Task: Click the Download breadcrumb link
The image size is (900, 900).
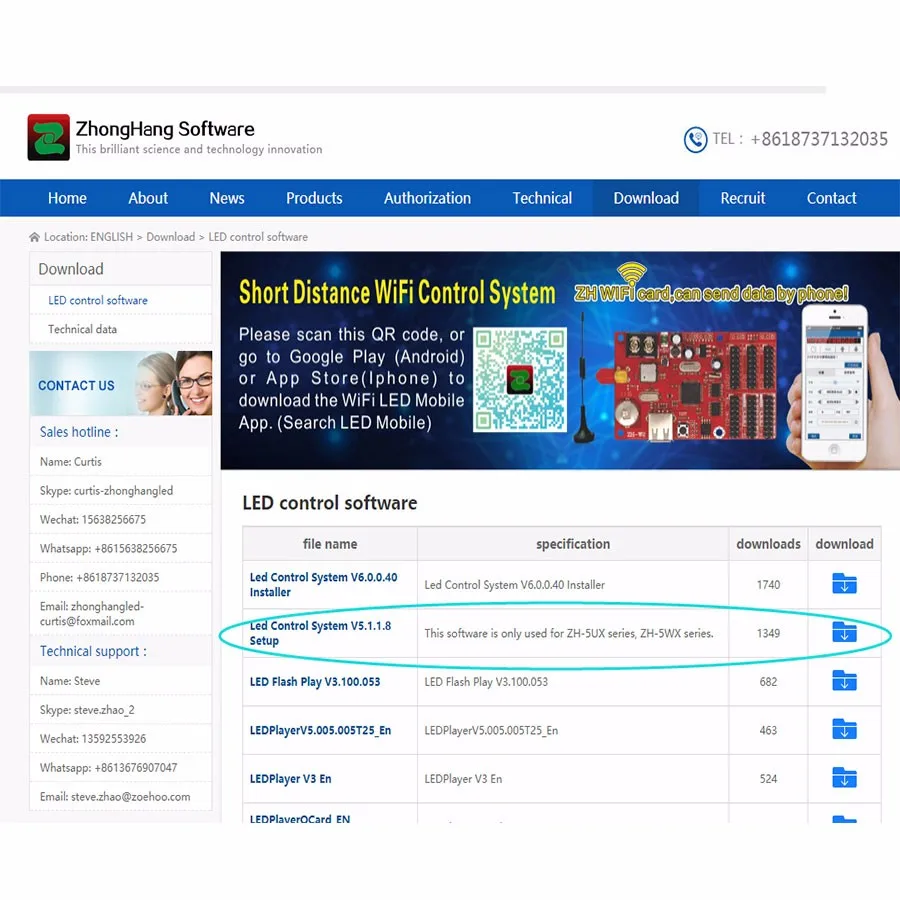Action: (170, 237)
